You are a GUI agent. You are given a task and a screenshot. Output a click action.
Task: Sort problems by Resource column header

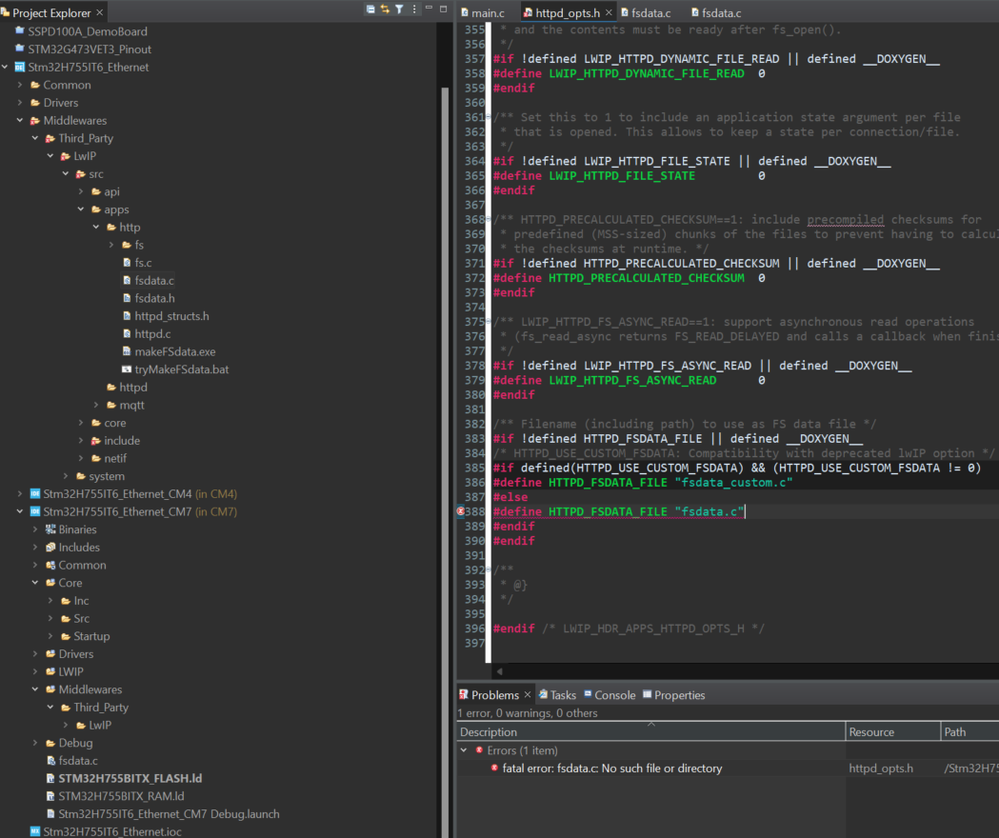(x=871, y=732)
